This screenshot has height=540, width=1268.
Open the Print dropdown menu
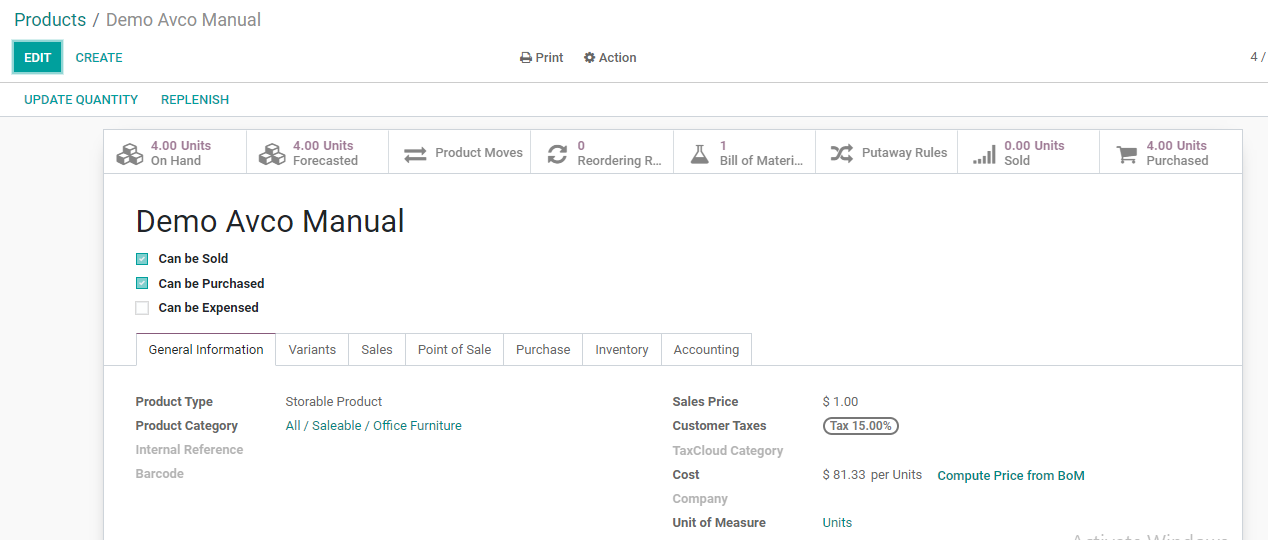[x=542, y=58]
